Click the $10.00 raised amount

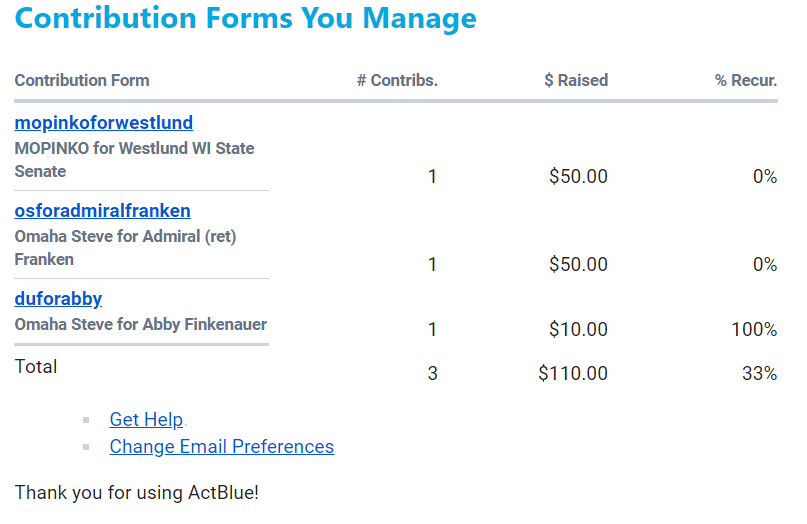pos(578,330)
